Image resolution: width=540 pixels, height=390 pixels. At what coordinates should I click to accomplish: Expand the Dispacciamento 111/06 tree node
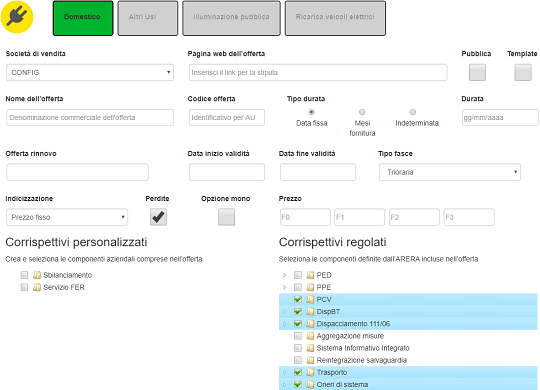(284, 324)
